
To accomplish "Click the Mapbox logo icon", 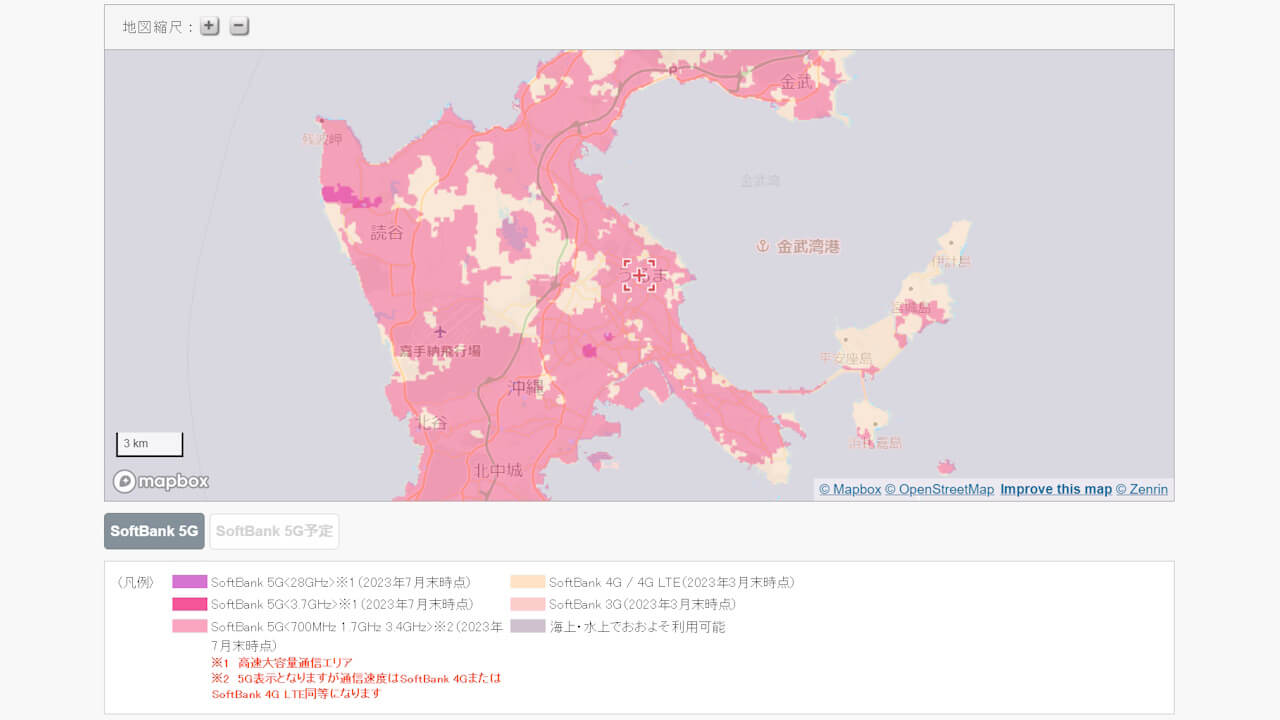I will [122, 481].
